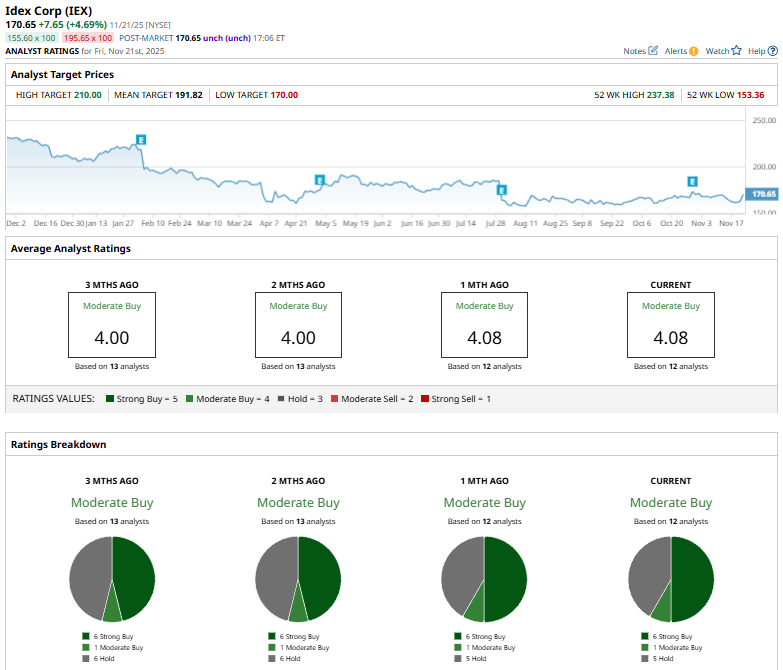Click the earnings marker near Nov 3
This screenshot has height=670, width=783.
(x=692, y=181)
